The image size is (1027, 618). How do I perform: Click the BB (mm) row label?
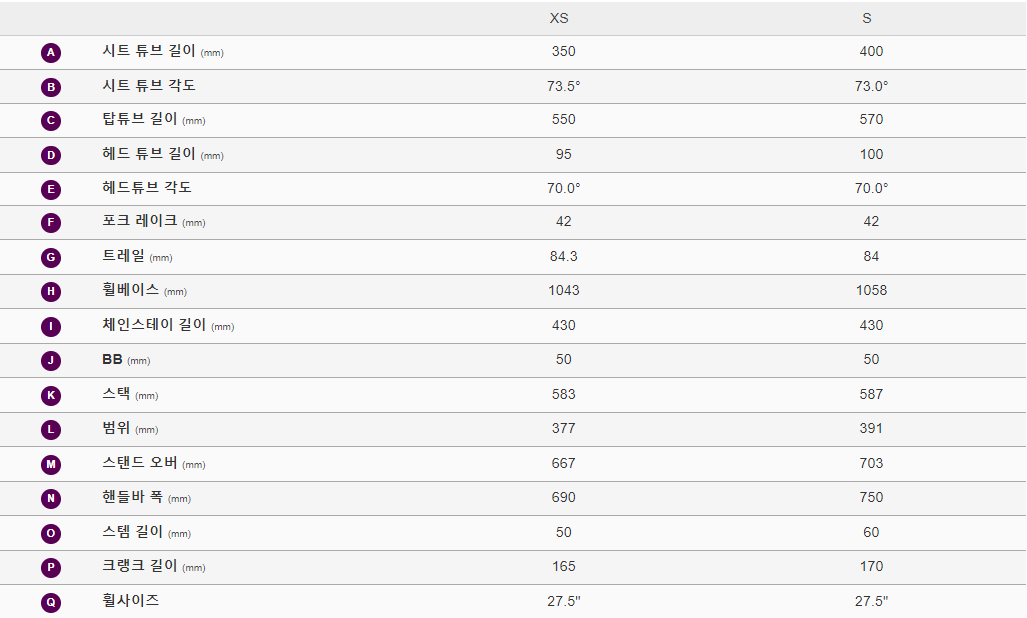[126, 359]
